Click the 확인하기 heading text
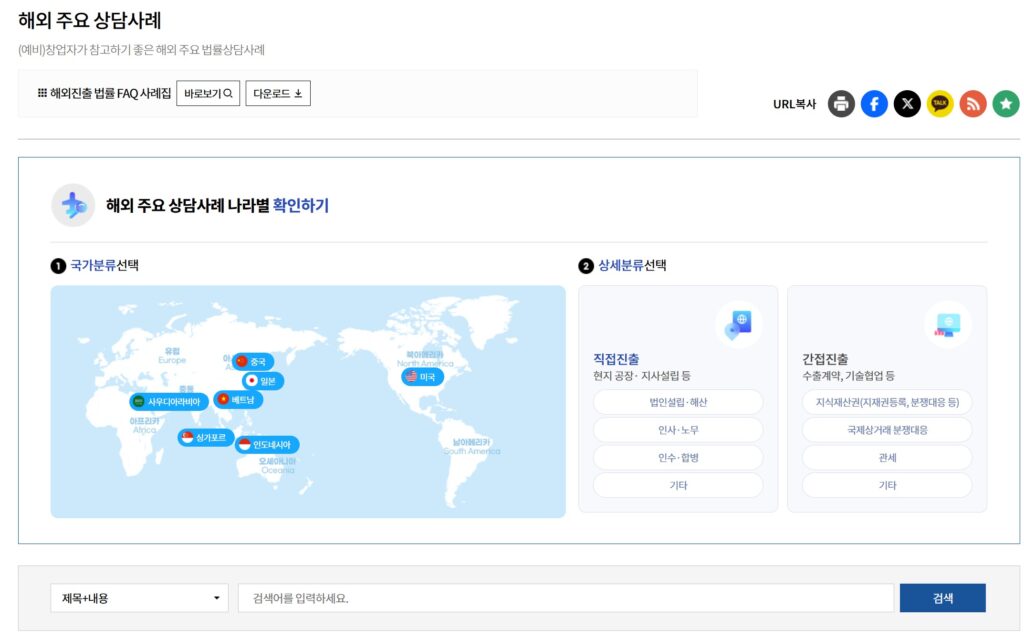This screenshot has height=639, width=1024. click(x=300, y=205)
